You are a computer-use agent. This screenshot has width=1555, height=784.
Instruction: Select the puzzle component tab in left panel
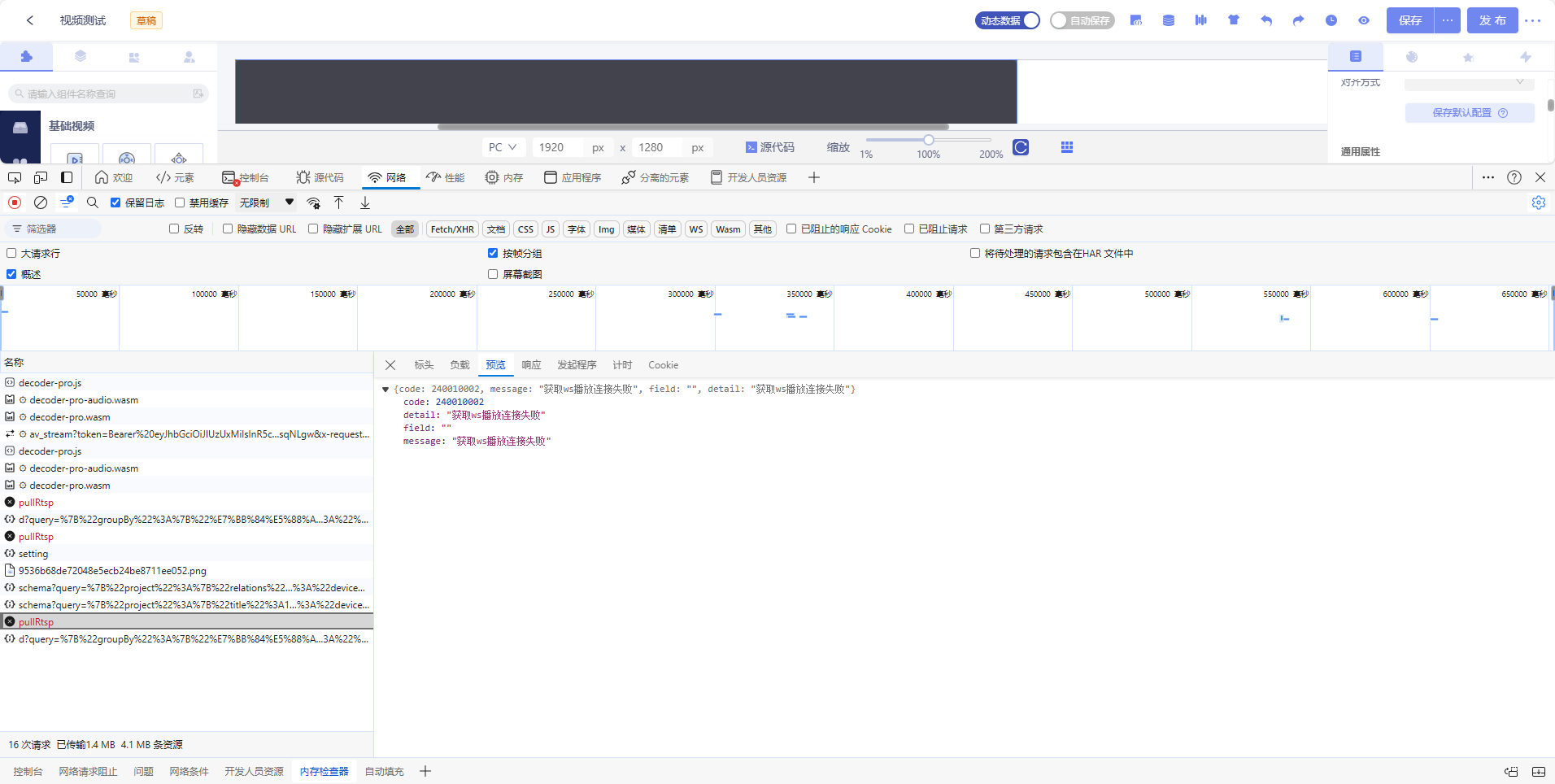[26, 57]
